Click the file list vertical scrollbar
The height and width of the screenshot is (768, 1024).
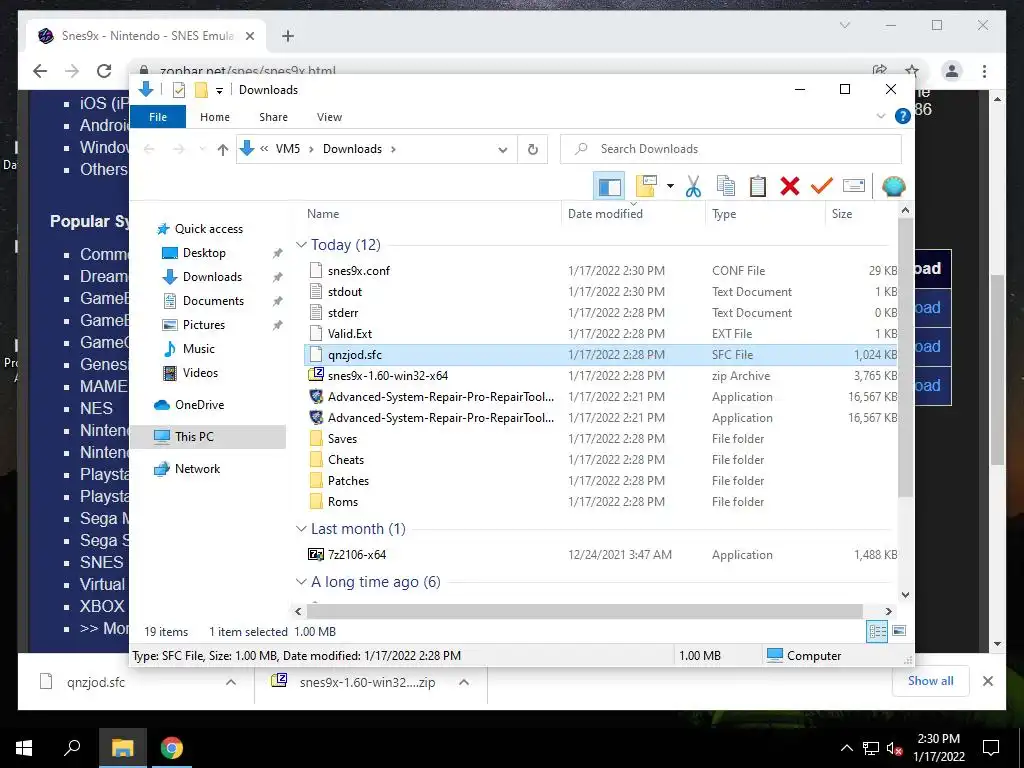[x=905, y=358]
